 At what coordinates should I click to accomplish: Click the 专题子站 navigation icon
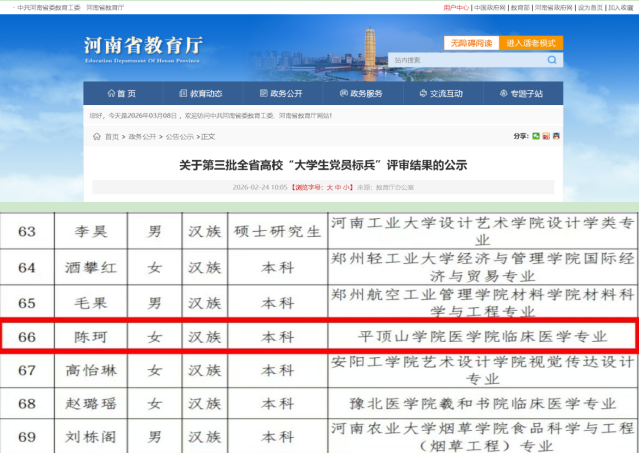pyautogui.click(x=502, y=94)
